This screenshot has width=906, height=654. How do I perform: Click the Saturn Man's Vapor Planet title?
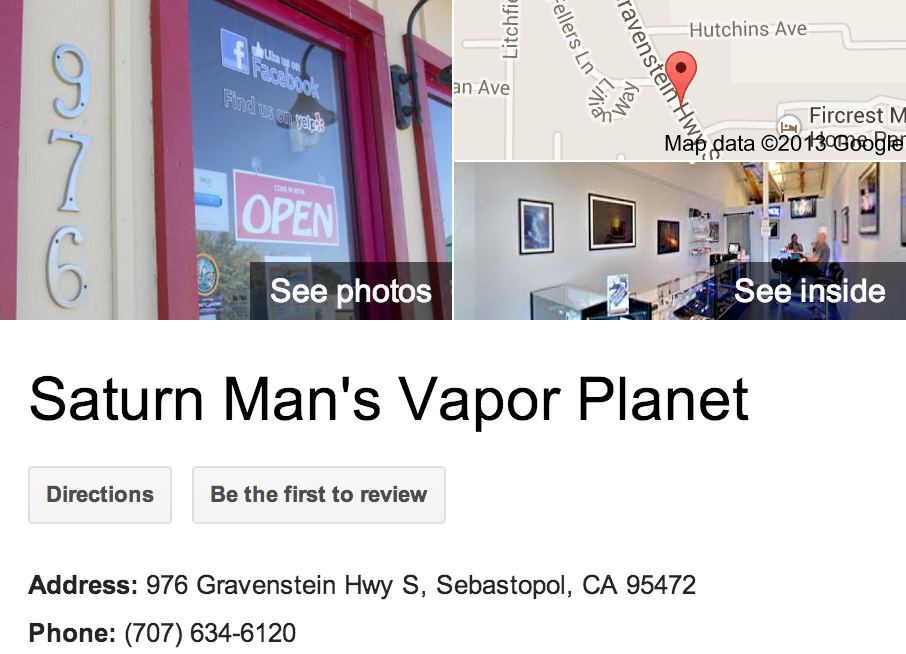(x=389, y=400)
